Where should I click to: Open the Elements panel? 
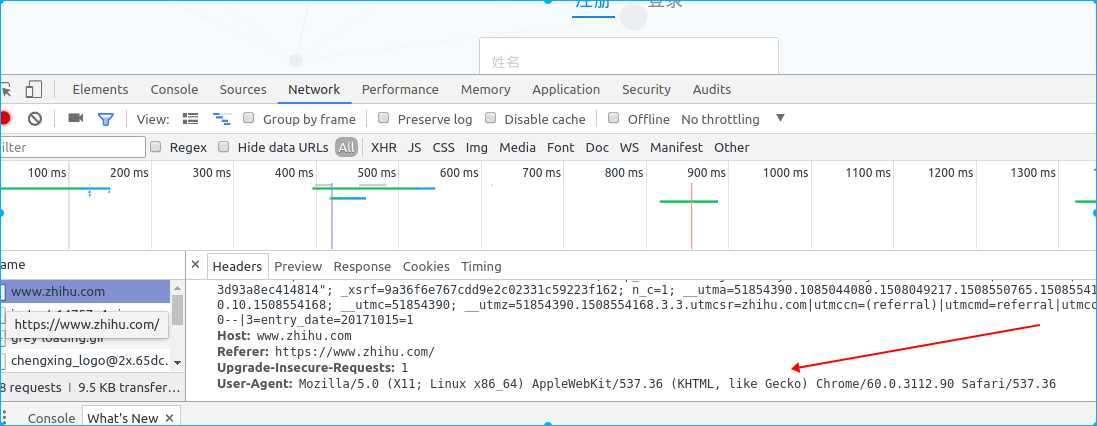100,90
